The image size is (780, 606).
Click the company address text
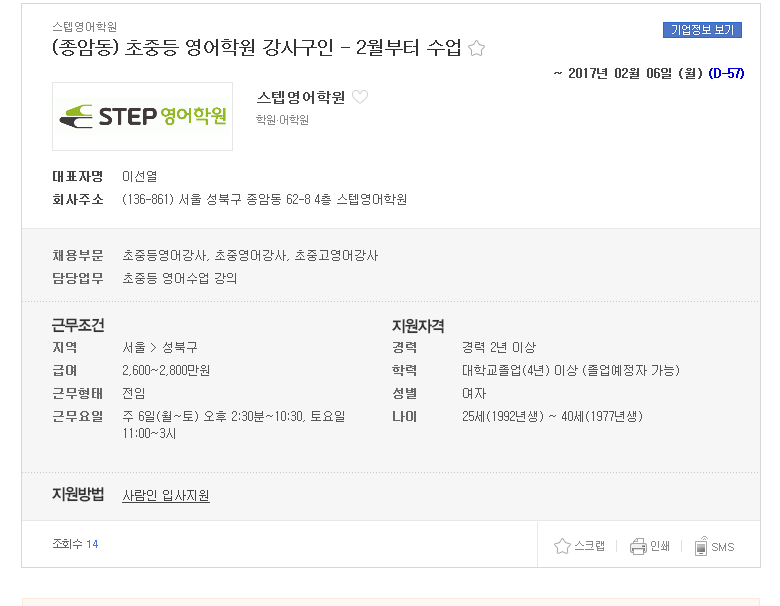(x=264, y=200)
